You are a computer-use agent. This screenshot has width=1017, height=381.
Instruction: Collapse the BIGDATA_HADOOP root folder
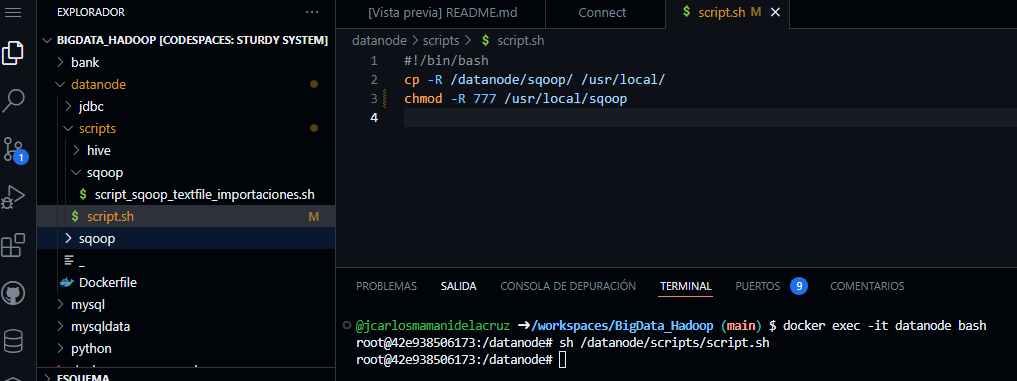coord(47,40)
